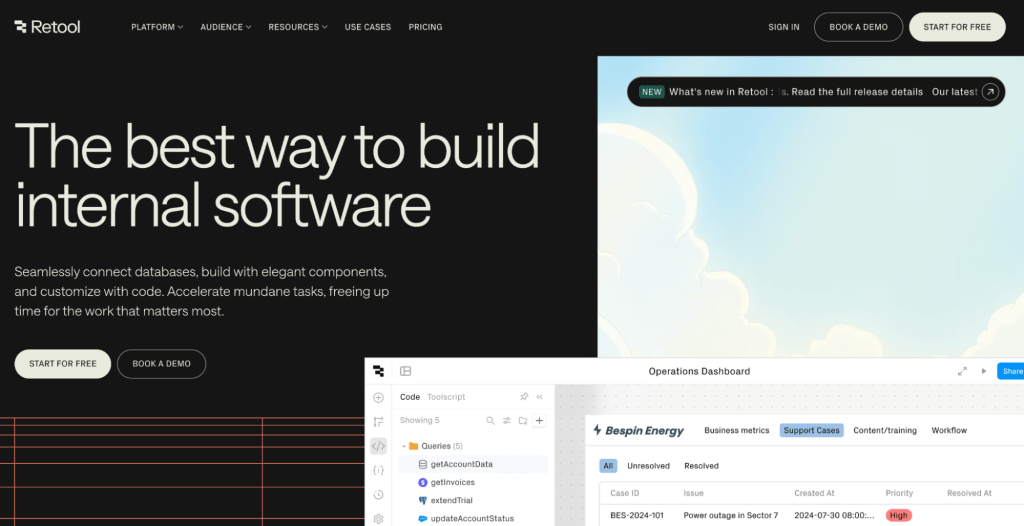The height and width of the screenshot is (526, 1024).
Task: Open the Content/training tab
Action: [x=885, y=430]
